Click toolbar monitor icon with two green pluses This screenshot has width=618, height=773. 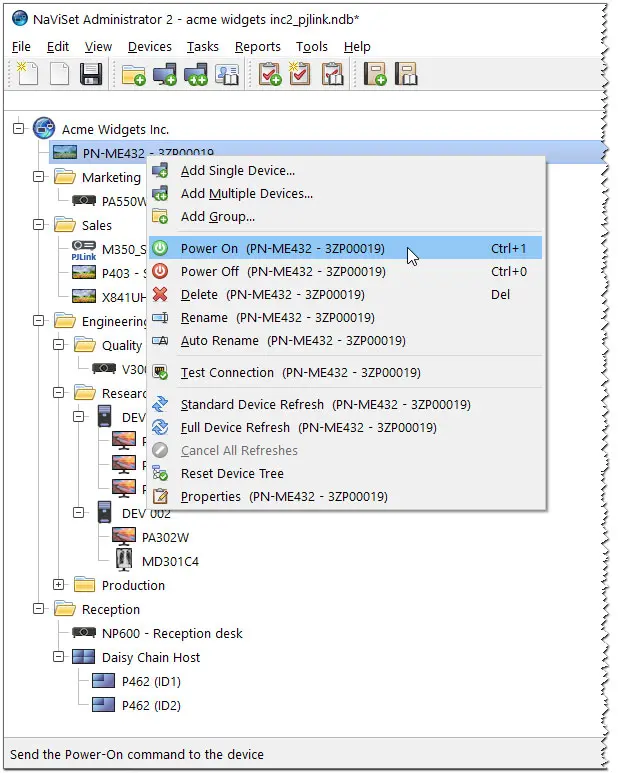195,75
